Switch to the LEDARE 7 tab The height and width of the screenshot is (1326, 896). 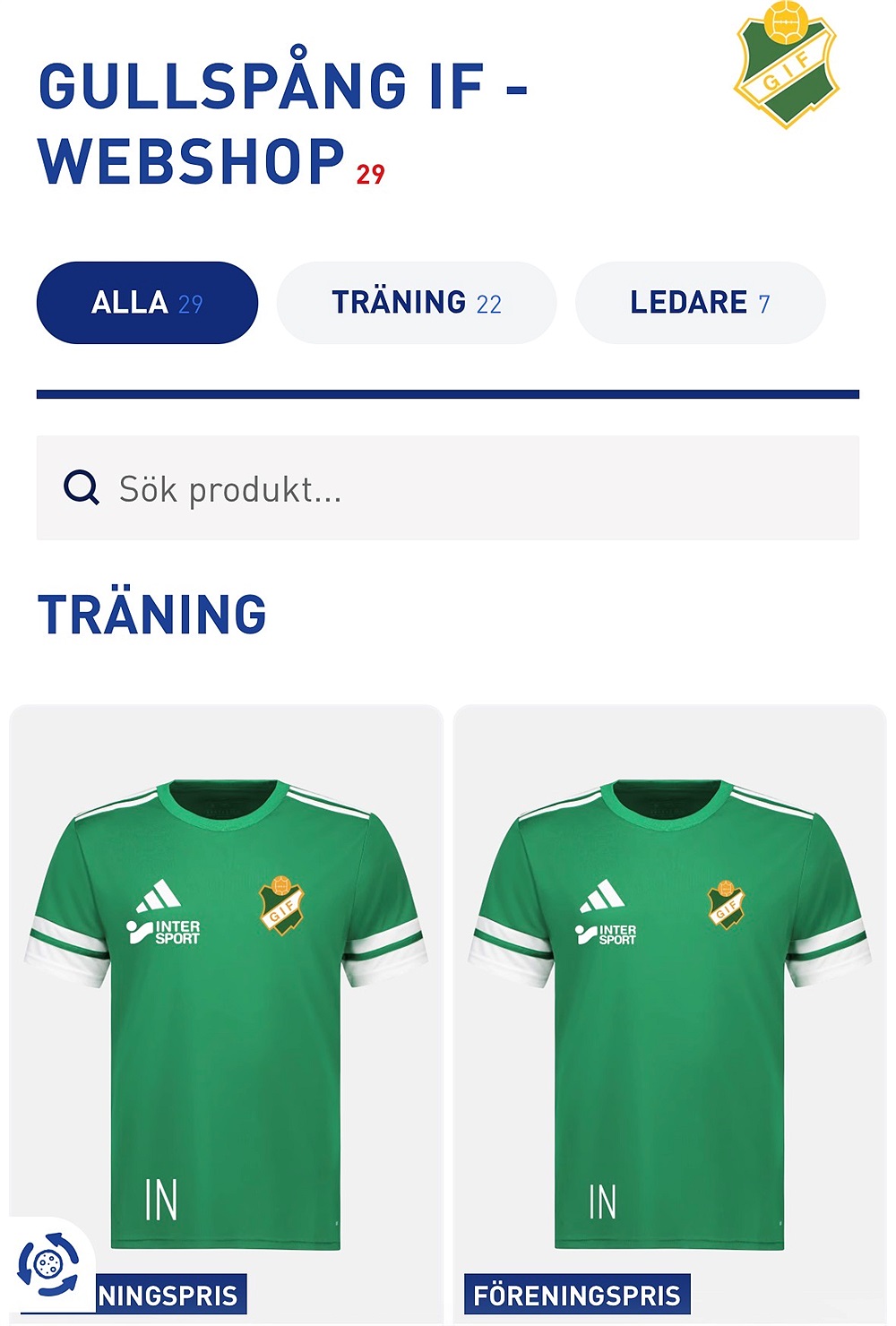click(700, 303)
